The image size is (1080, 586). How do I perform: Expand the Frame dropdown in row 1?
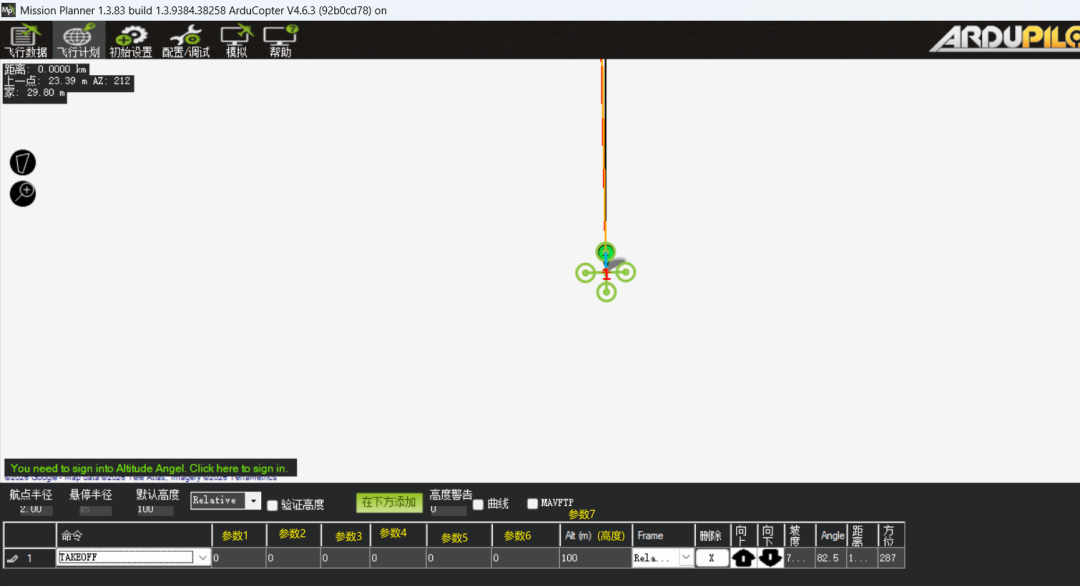pos(685,558)
